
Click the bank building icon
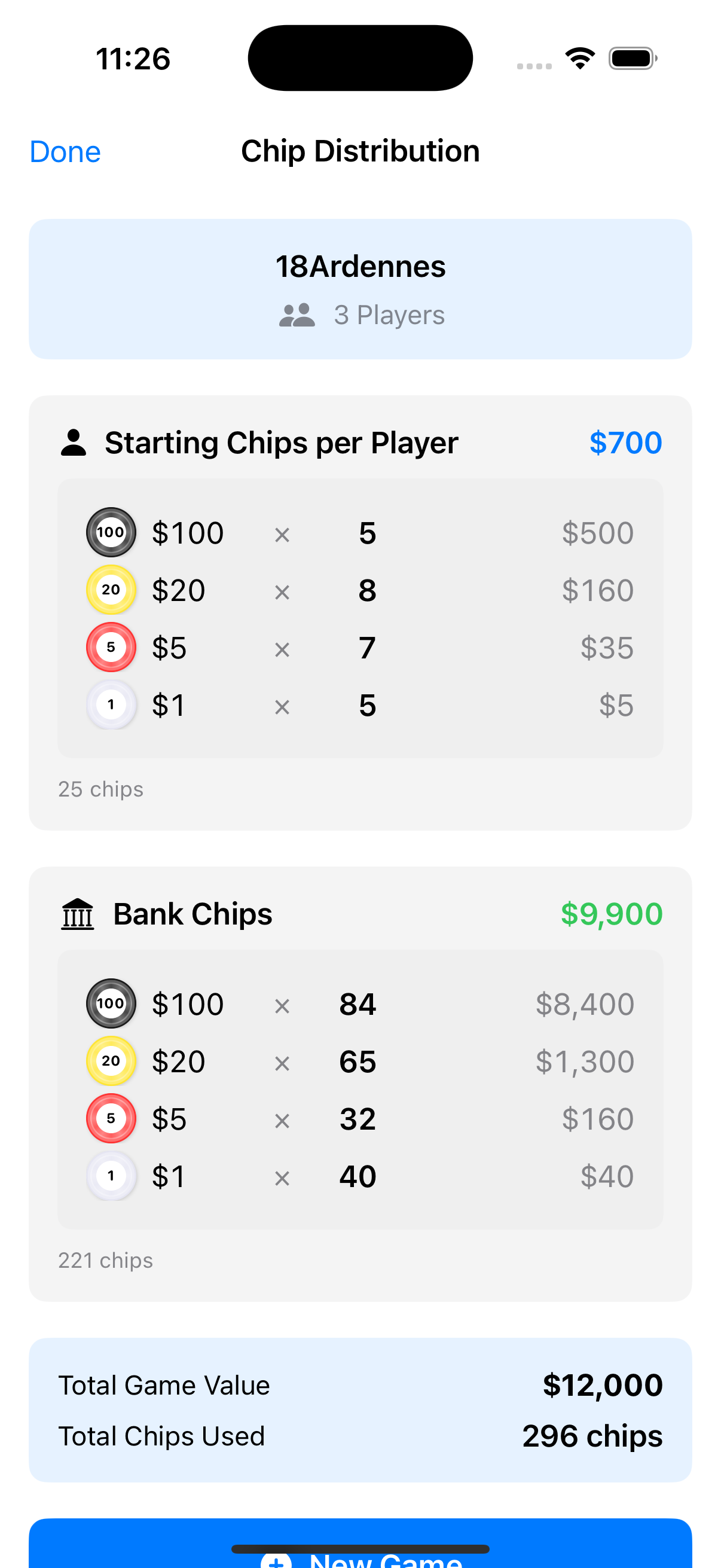(x=78, y=914)
